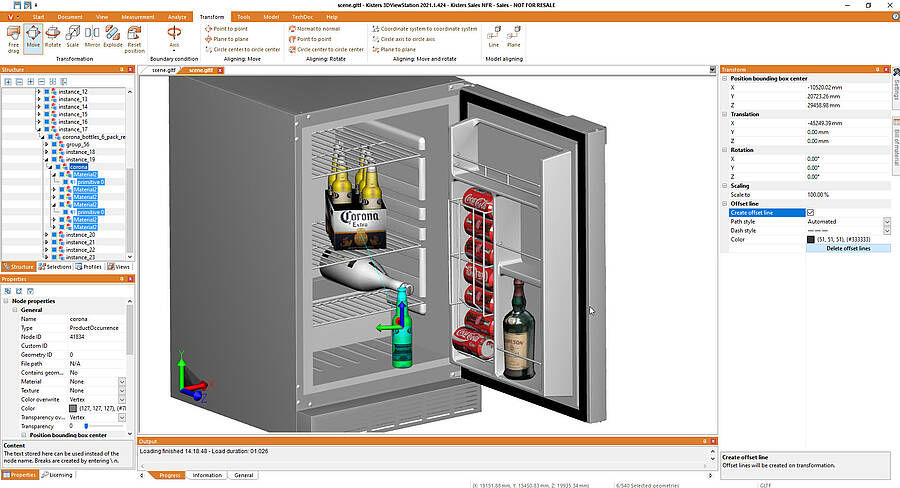Select the Free drag tool
900x488 pixels.
point(13,39)
